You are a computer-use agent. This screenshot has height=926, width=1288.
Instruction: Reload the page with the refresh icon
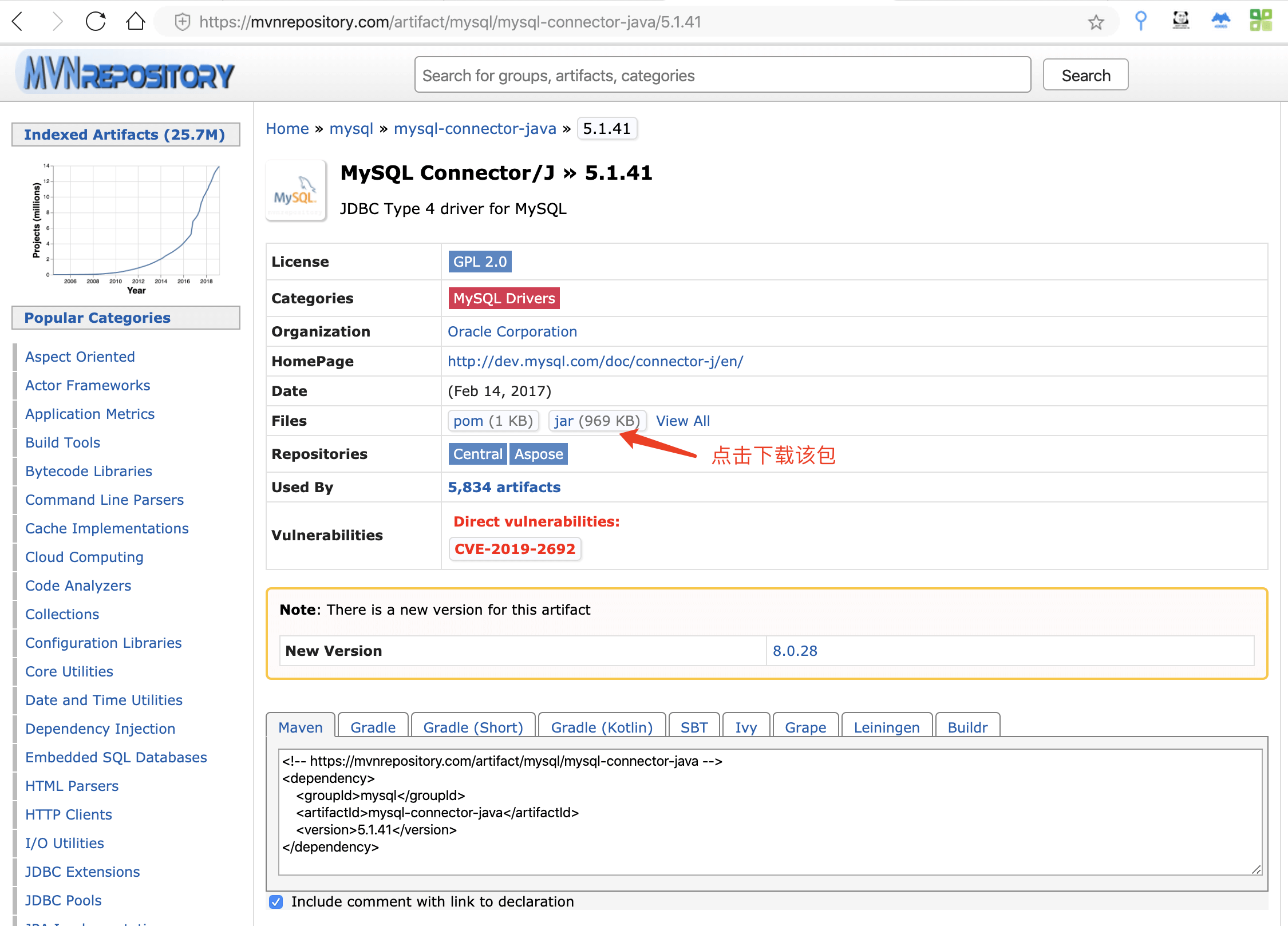pos(96,22)
